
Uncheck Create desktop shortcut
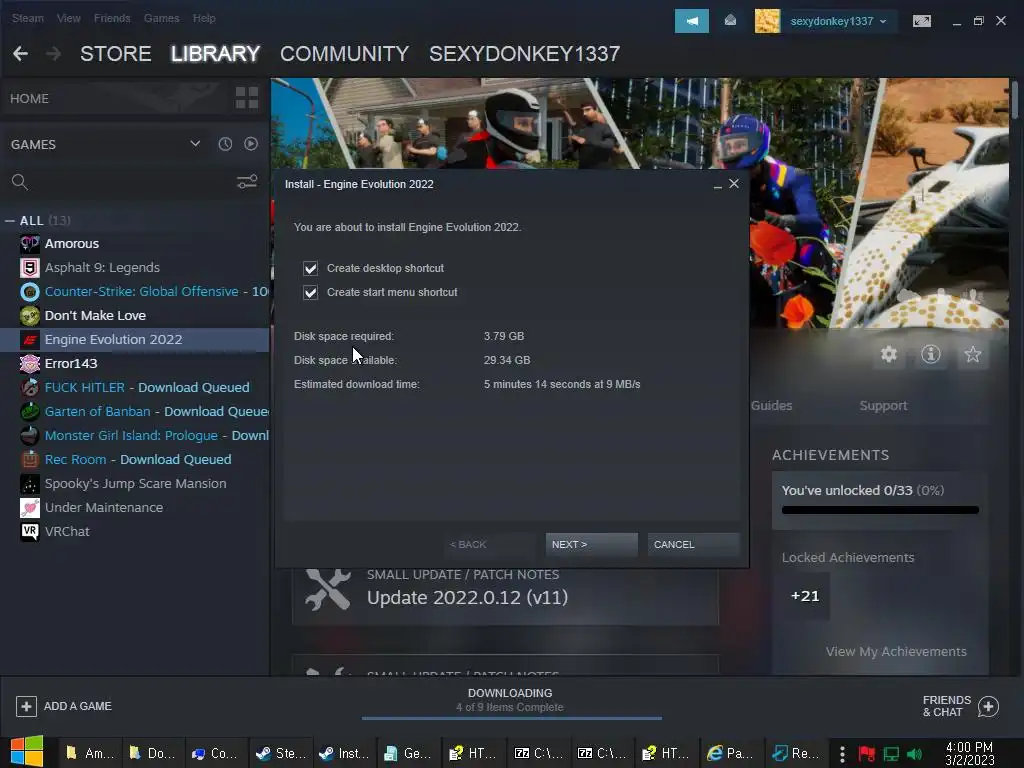310,268
